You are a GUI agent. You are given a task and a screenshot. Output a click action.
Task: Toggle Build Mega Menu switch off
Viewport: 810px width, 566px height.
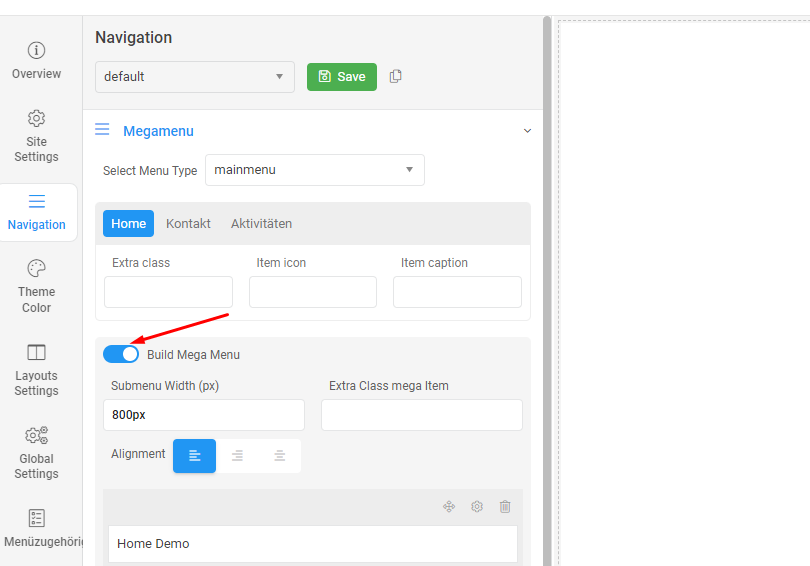point(121,354)
